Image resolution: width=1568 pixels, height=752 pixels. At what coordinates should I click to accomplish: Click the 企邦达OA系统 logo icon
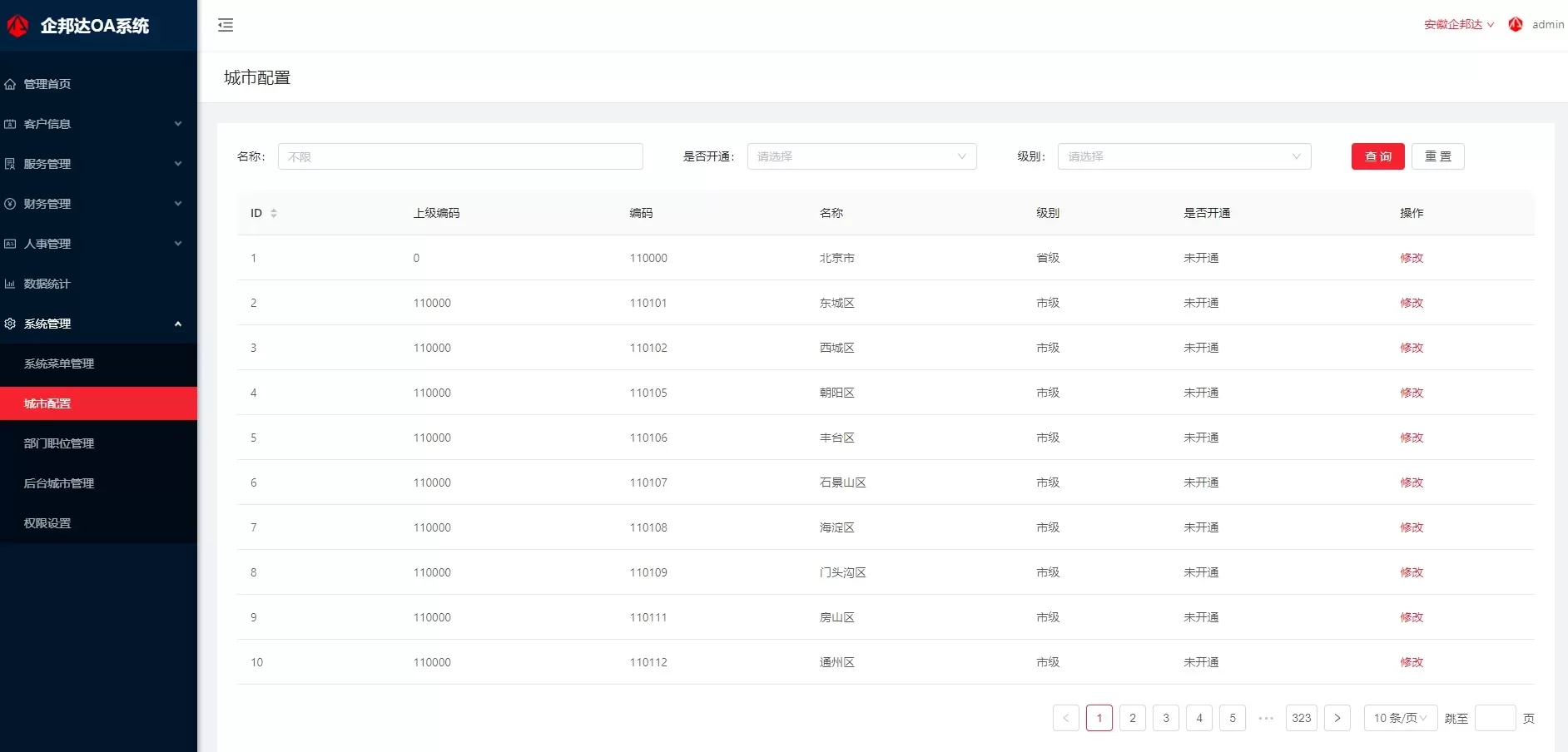tap(17, 26)
